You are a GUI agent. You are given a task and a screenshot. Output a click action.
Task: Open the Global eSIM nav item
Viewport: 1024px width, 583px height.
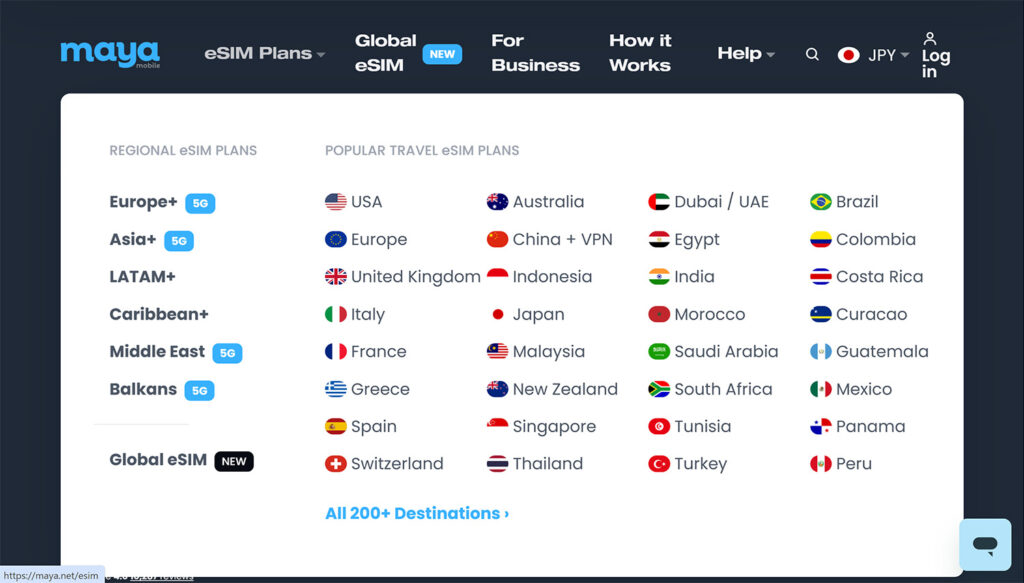[385, 54]
